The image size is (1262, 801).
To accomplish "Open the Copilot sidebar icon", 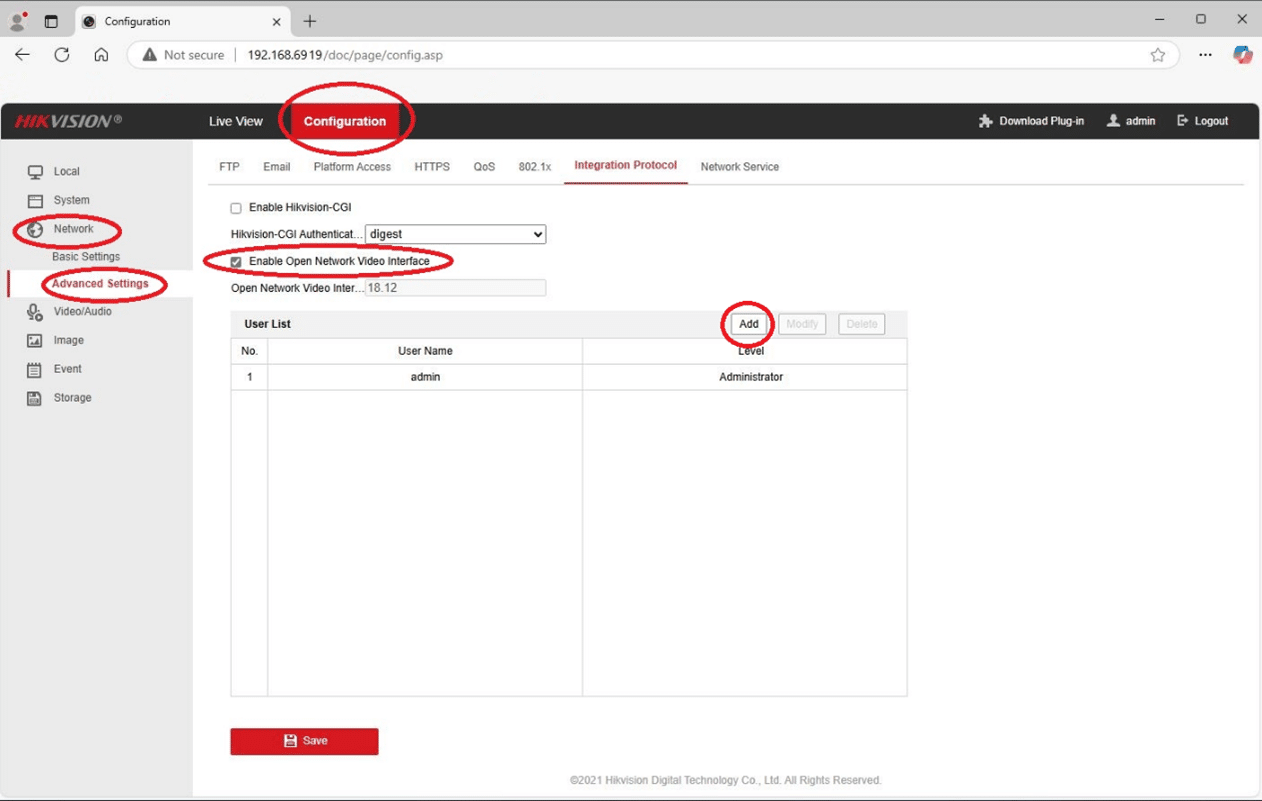I will click(1242, 55).
